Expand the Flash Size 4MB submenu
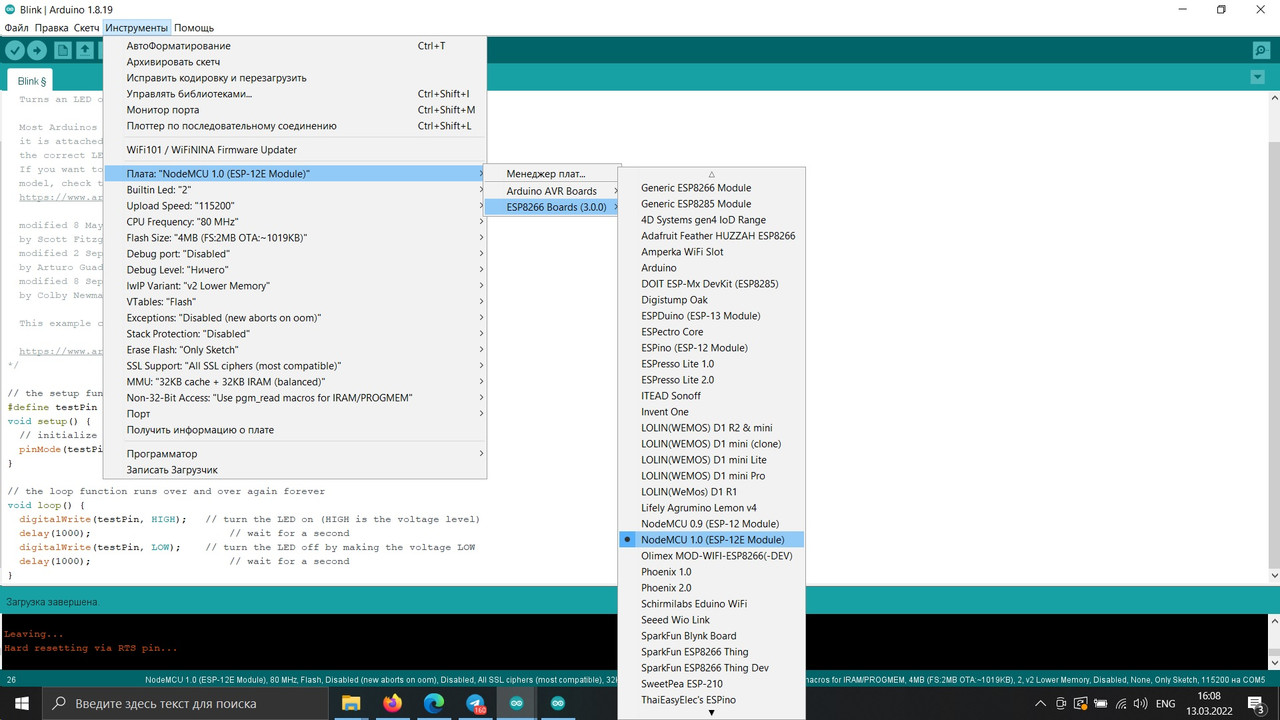 pyautogui.click(x=295, y=238)
